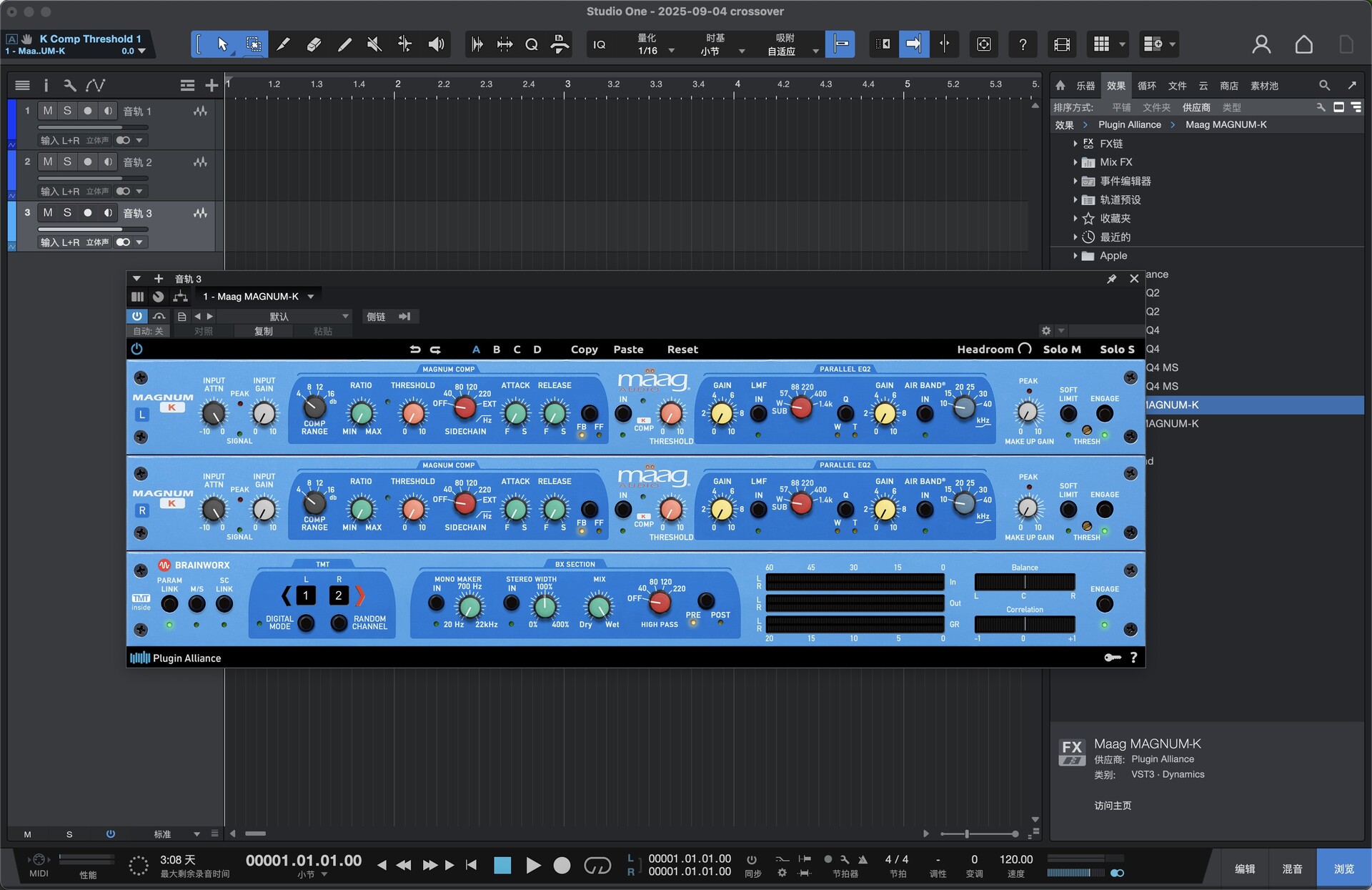Switch to the 商店 shop tab
This screenshot has width=1372, height=890.
(x=1229, y=86)
